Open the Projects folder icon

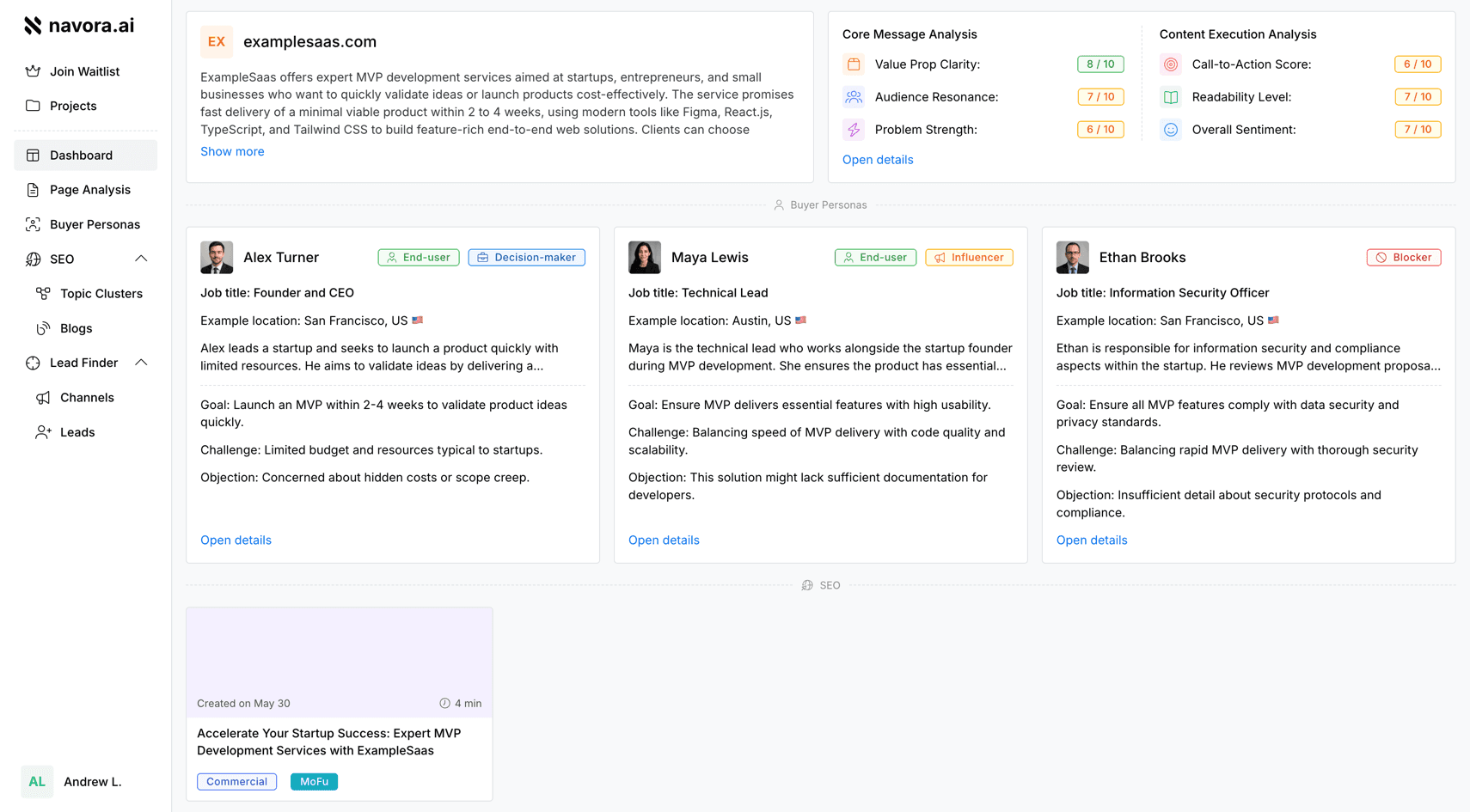point(32,106)
